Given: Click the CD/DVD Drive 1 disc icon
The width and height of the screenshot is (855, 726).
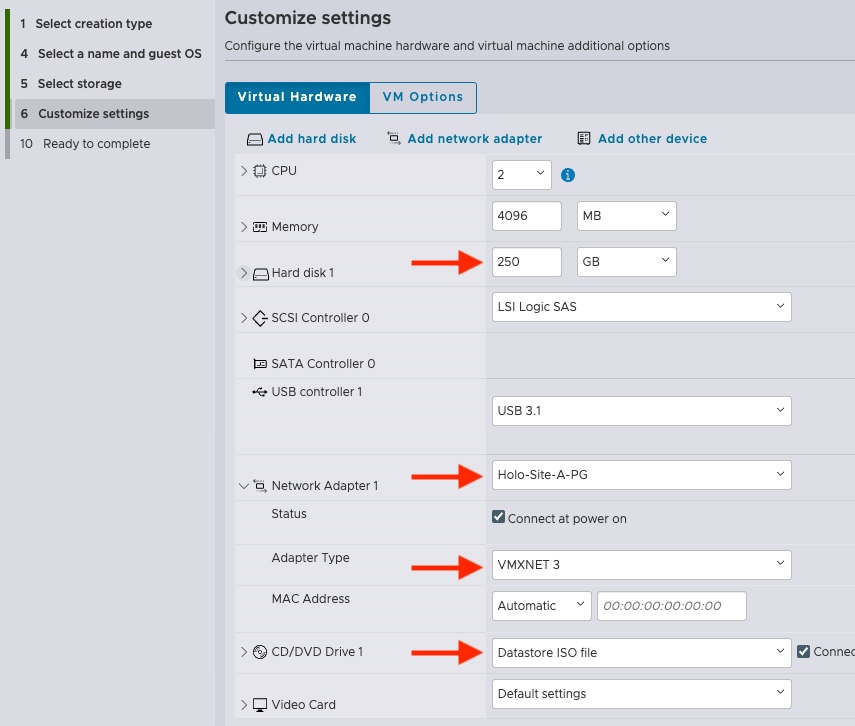Looking at the screenshot, I should click(x=260, y=652).
